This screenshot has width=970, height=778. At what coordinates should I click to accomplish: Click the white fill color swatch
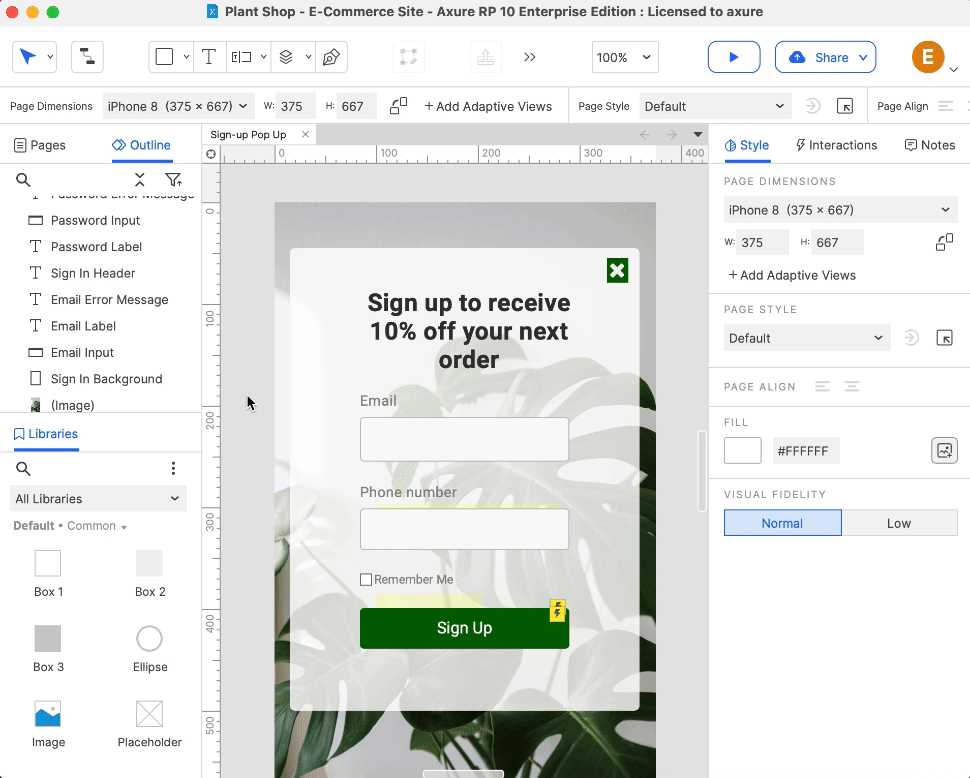(743, 451)
